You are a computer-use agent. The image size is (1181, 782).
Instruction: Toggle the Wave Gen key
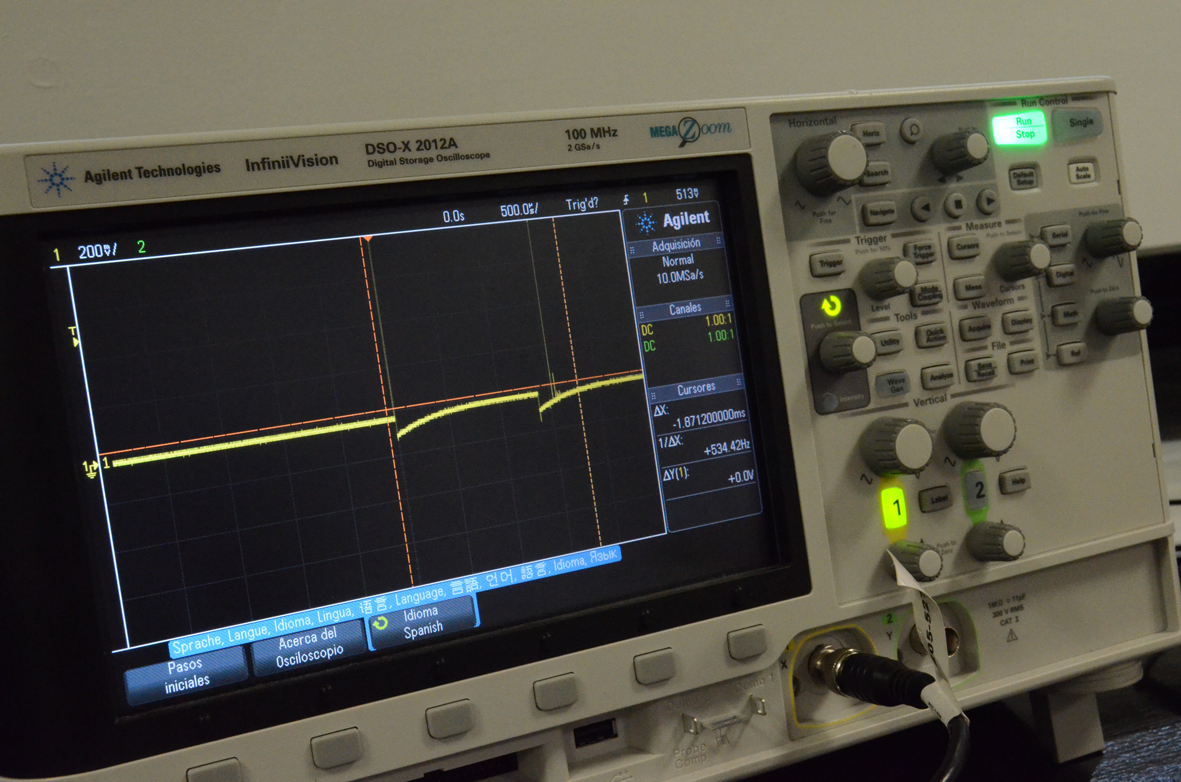click(x=895, y=385)
